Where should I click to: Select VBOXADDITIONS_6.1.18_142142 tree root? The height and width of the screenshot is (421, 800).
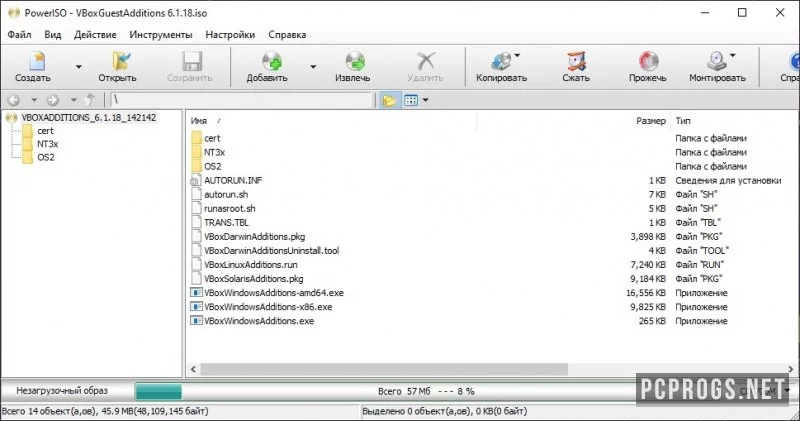(x=88, y=117)
